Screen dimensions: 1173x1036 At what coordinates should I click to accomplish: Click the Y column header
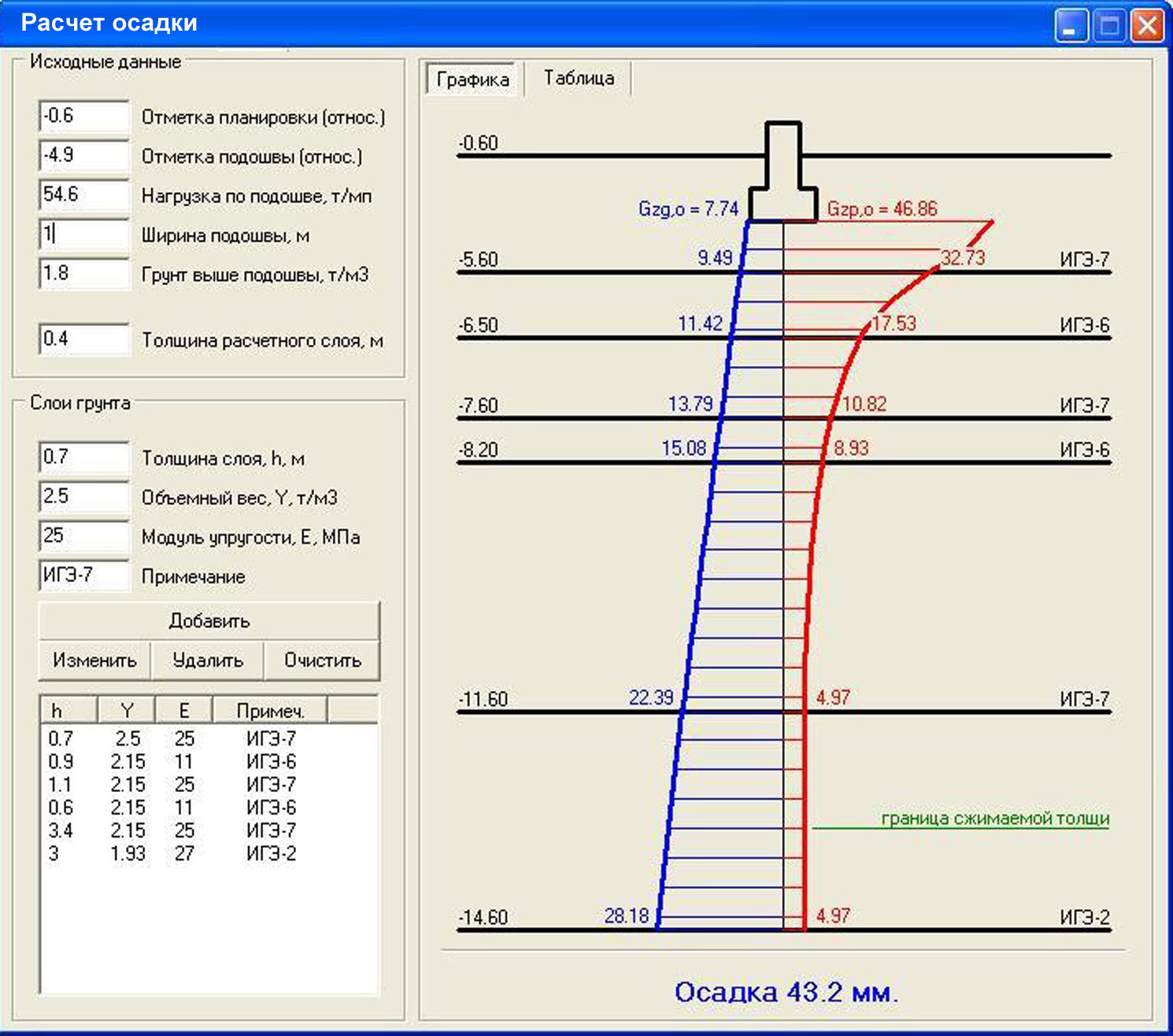(x=127, y=711)
